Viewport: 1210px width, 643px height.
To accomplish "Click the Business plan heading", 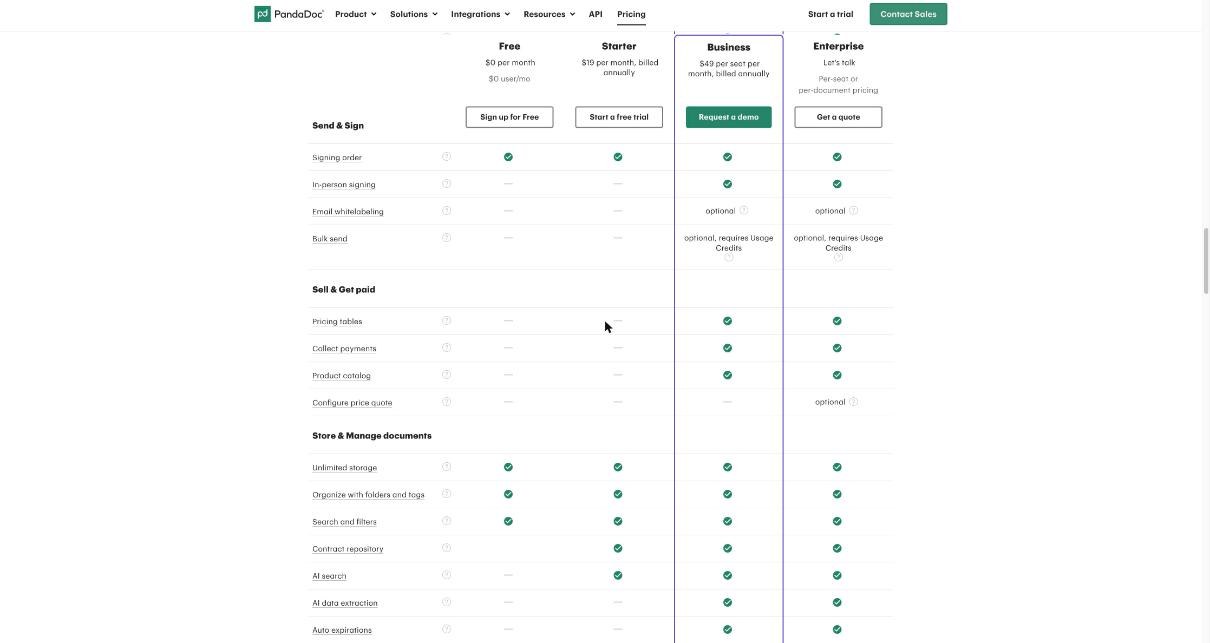I will pyautogui.click(x=728, y=47).
